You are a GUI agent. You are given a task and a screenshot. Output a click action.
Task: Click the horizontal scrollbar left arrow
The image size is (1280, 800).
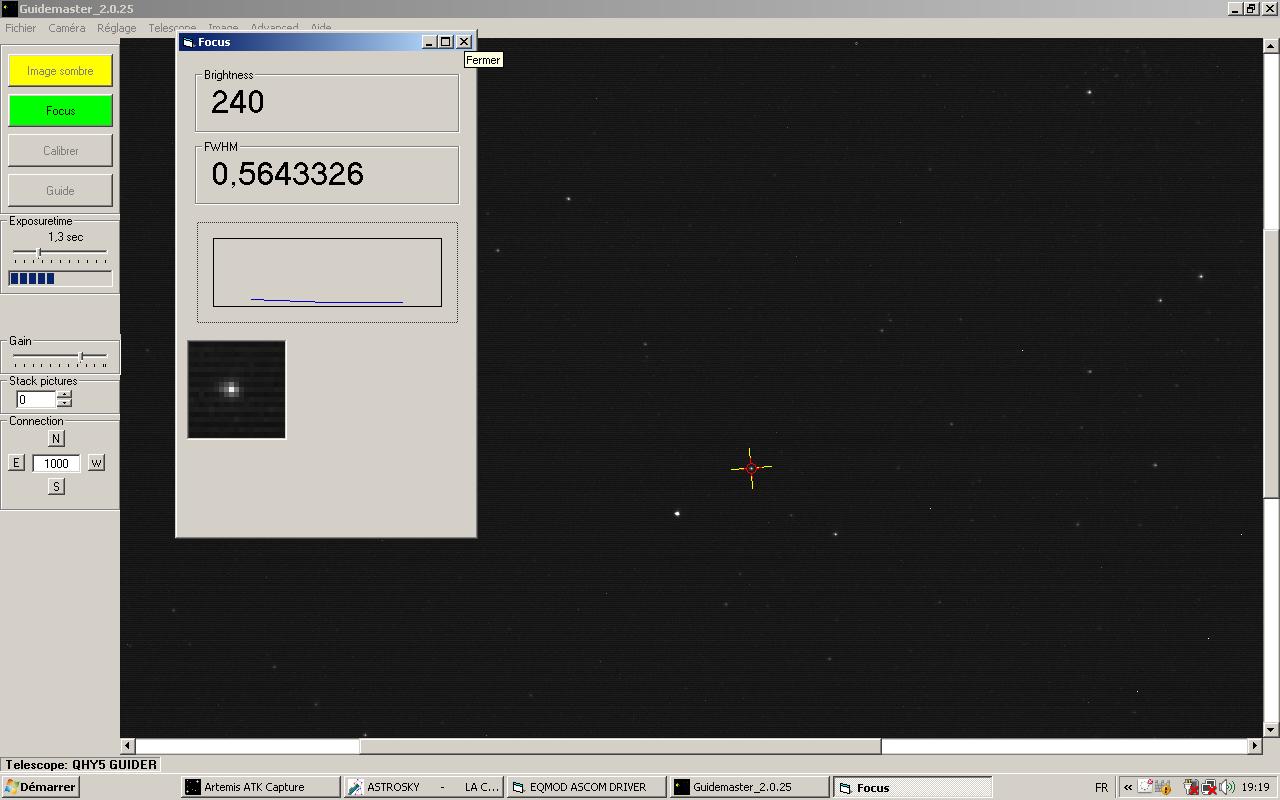[x=128, y=746]
